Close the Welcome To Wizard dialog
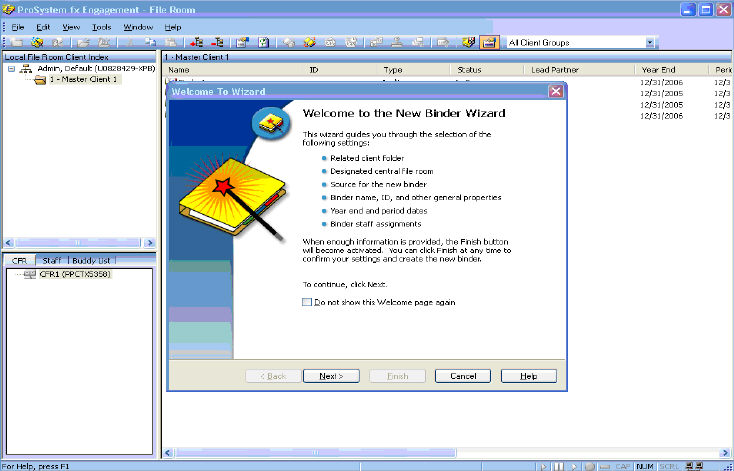 [555, 91]
